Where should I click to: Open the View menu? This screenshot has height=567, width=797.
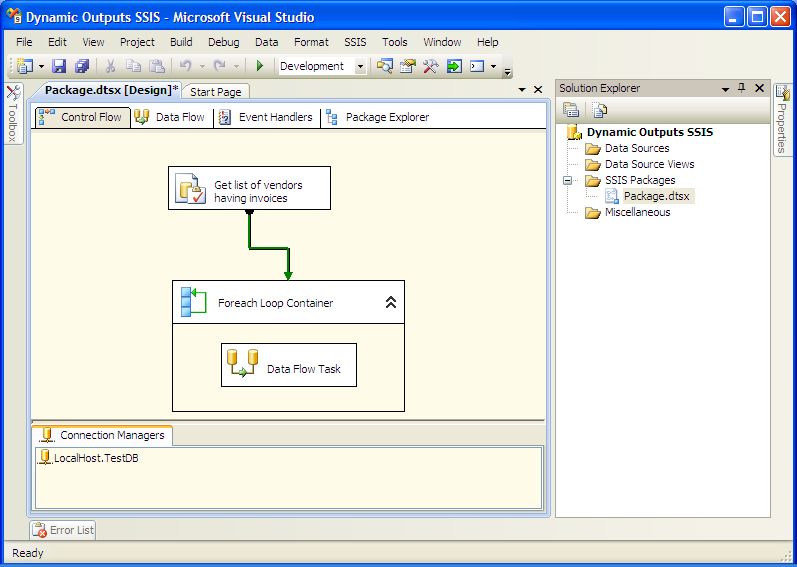point(94,42)
